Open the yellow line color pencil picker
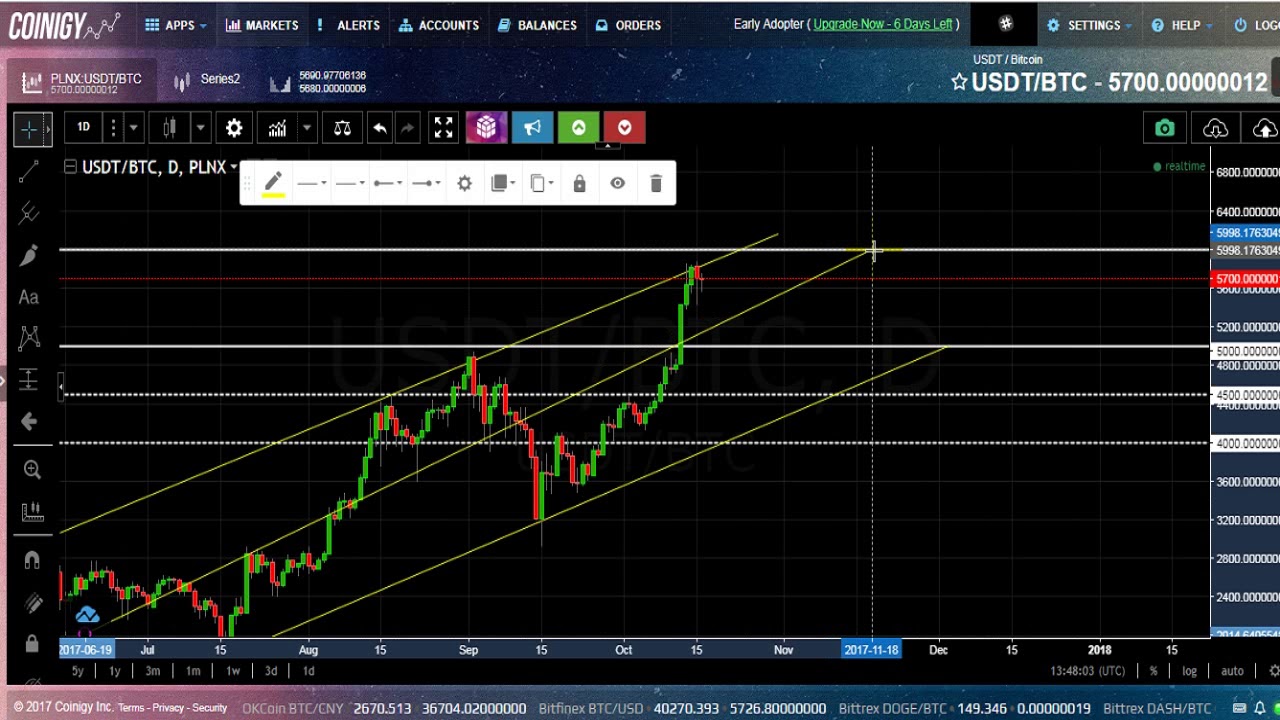Viewport: 1280px width, 720px height. coord(273,183)
